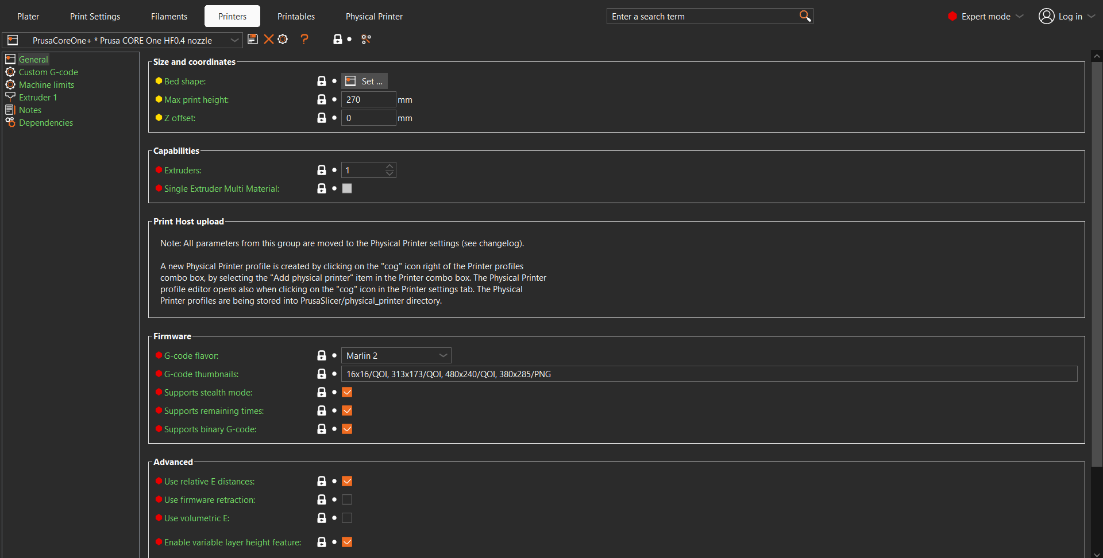This screenshot has height=558, width=1103.
Task: Open the Expert mode dropdown
Action: point(986,16)
